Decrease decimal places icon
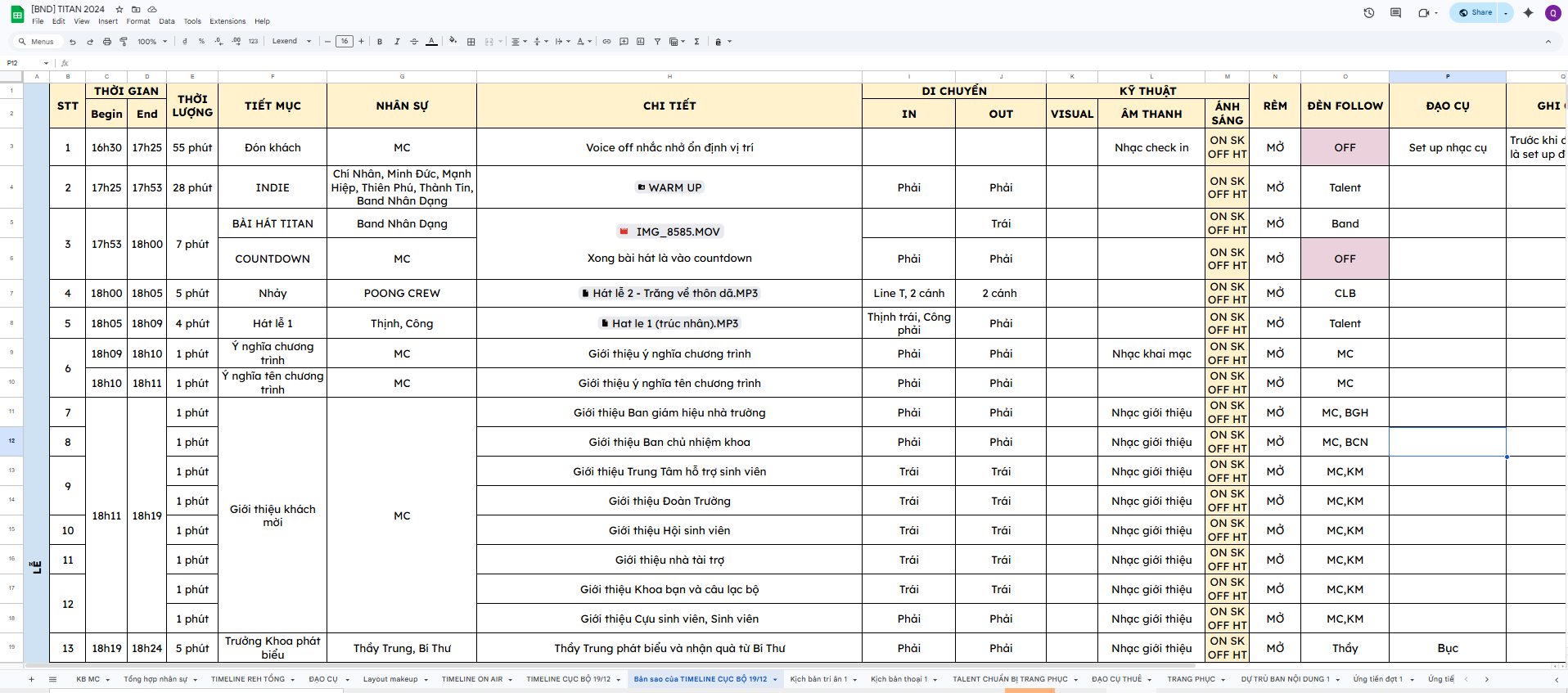This screenshot has width=1568, height=693. 219,42
